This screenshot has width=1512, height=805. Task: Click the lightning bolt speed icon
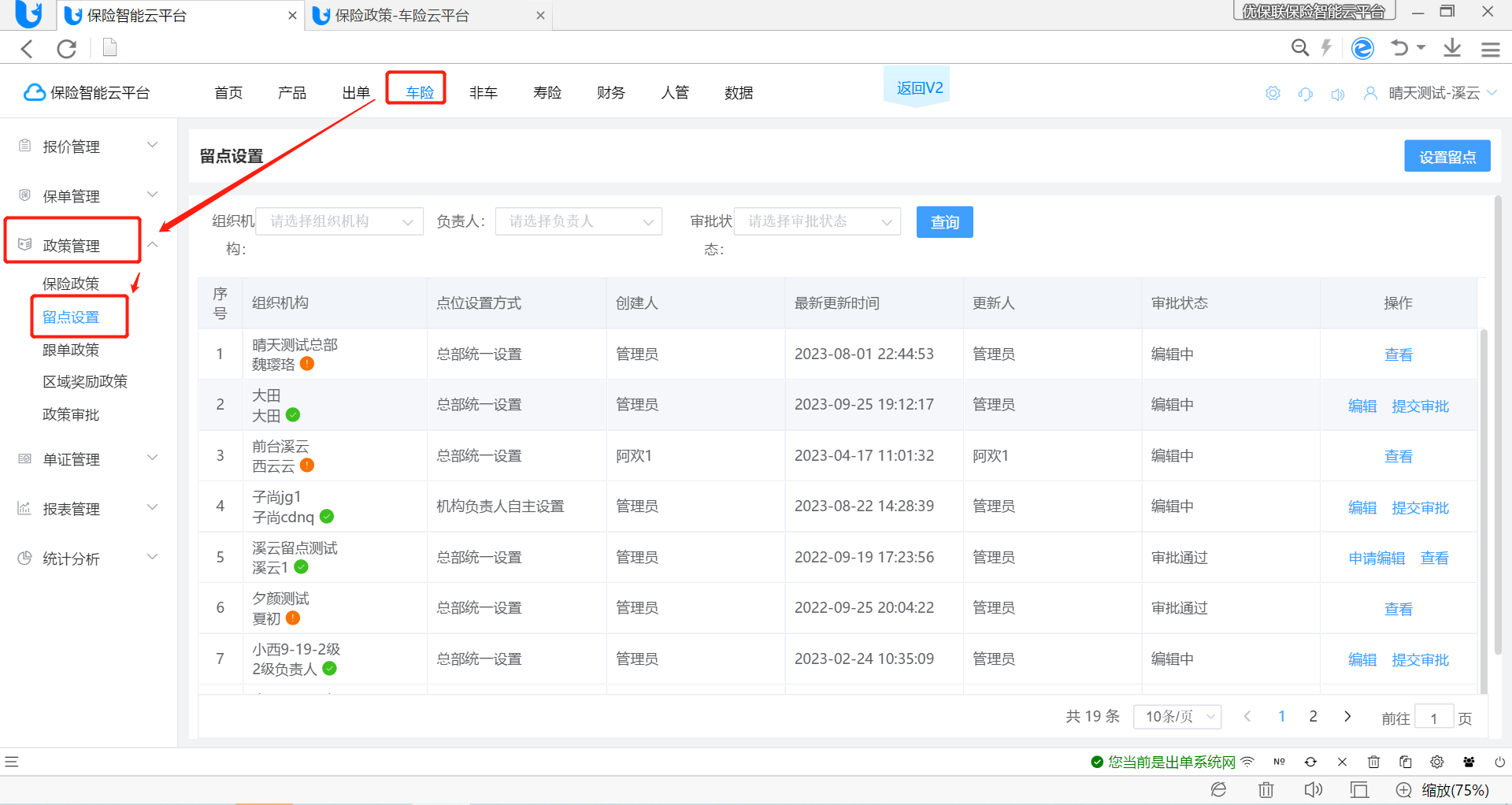click(x=1327, y=48)
